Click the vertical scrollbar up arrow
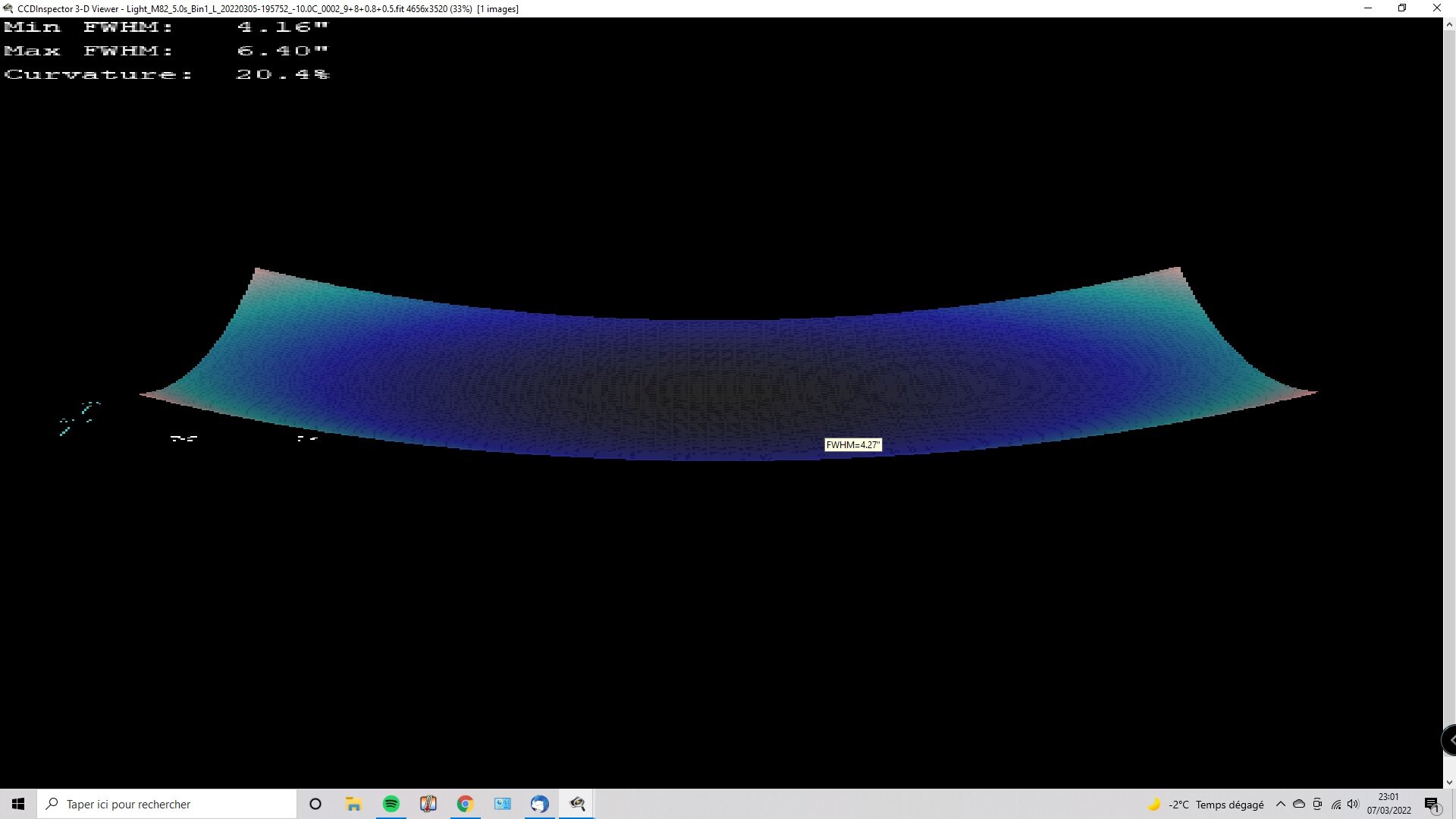 [1449, 24]
